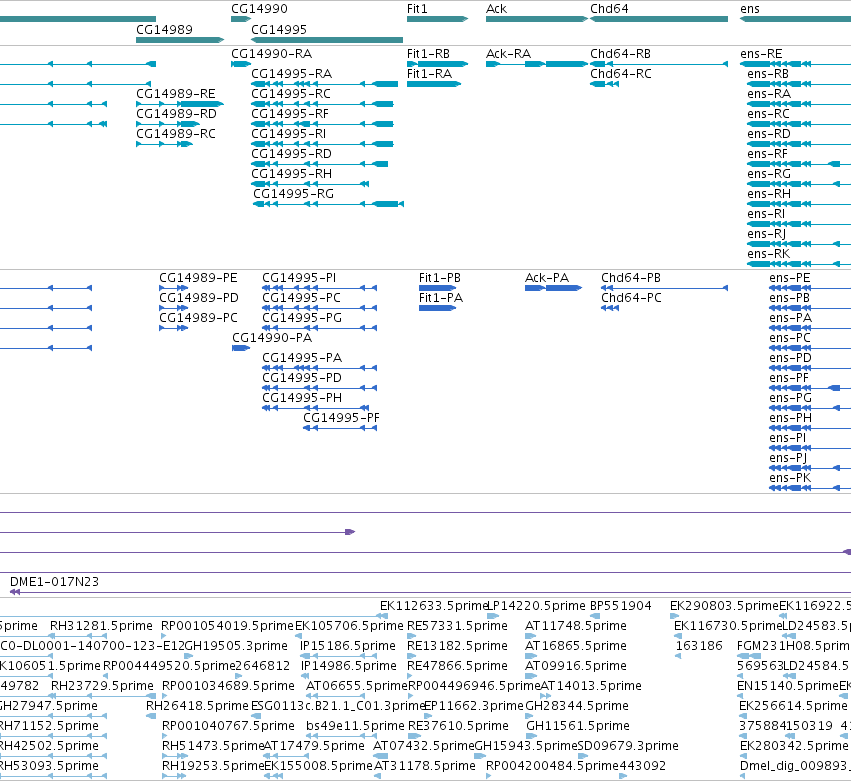
Task: Select protein CG14995-PG
Action: 320,328
